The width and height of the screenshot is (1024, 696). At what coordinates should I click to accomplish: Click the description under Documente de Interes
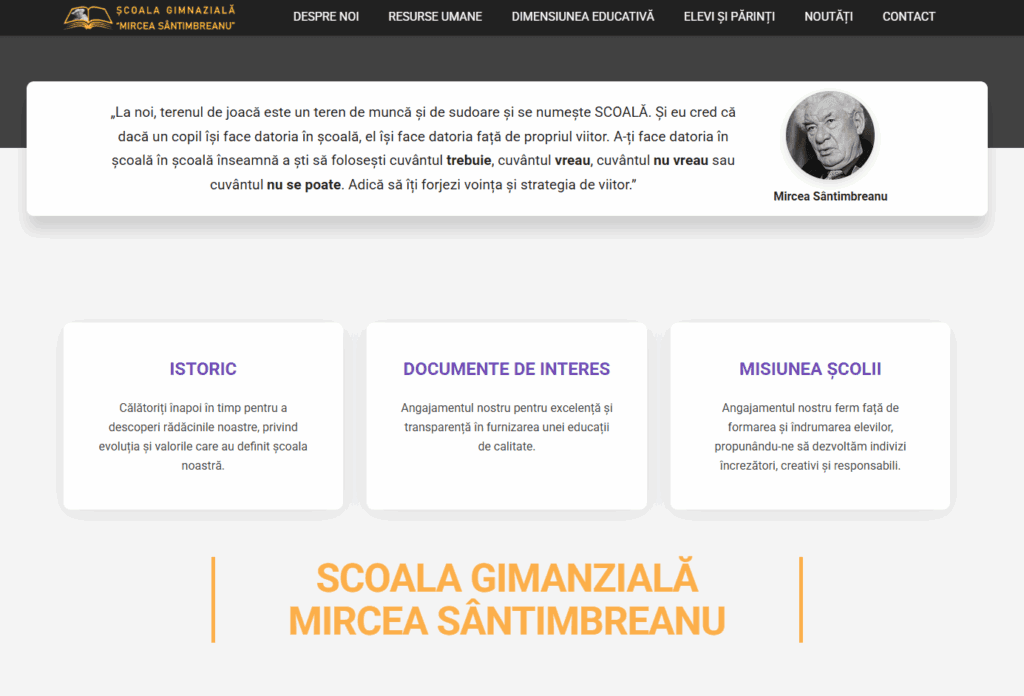(506, 427)
